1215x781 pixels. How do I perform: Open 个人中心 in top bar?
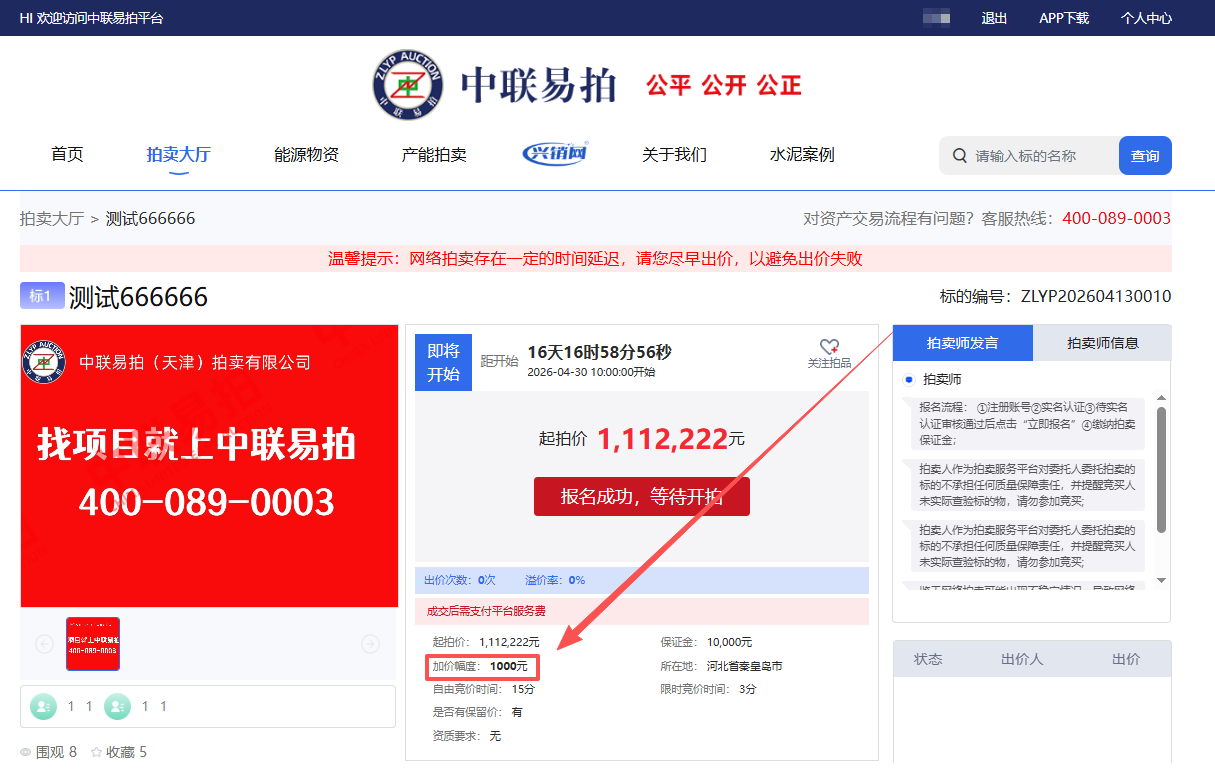(x=1146, y=18)
